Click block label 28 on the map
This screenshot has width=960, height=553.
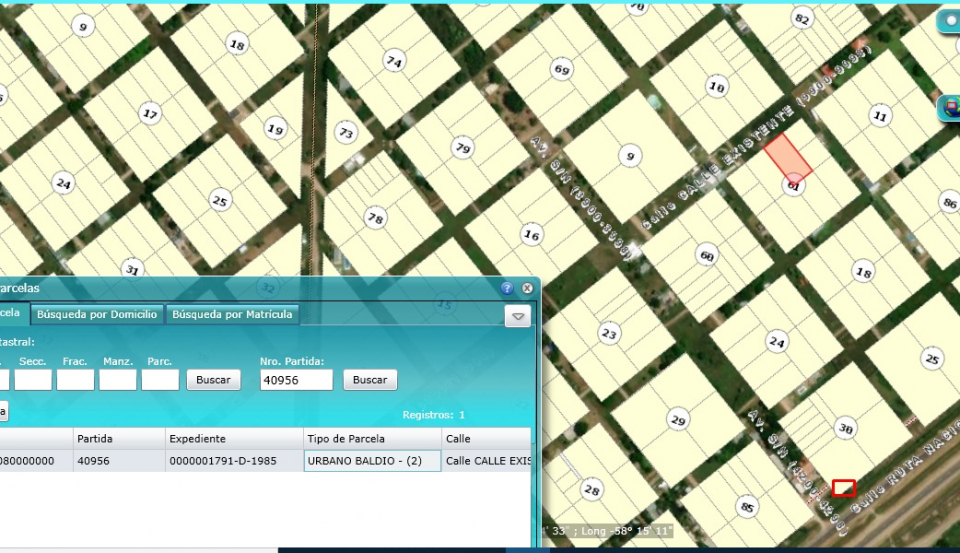click(x=591, y=489)
